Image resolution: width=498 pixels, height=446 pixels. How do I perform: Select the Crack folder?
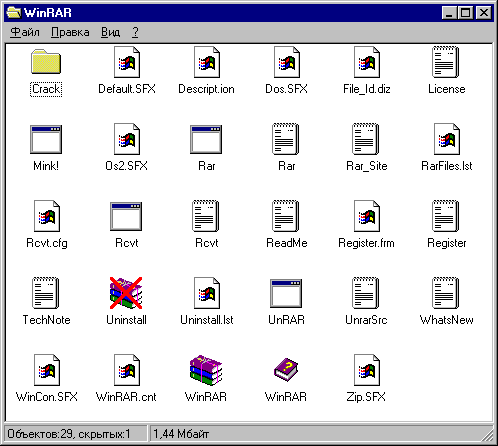point(46,62)
